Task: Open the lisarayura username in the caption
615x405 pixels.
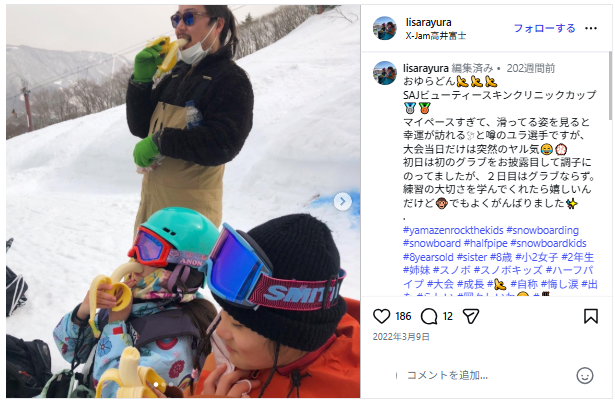Action: (426, 68)
